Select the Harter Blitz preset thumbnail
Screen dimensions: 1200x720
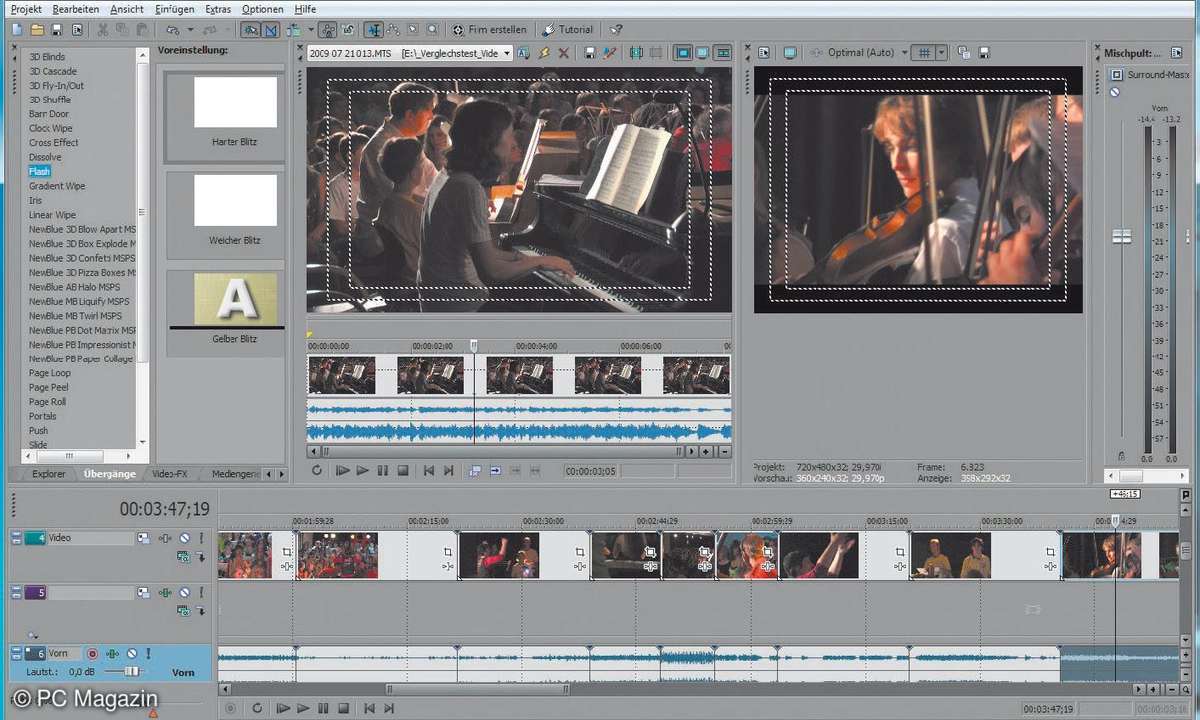[x=235, y=103]
